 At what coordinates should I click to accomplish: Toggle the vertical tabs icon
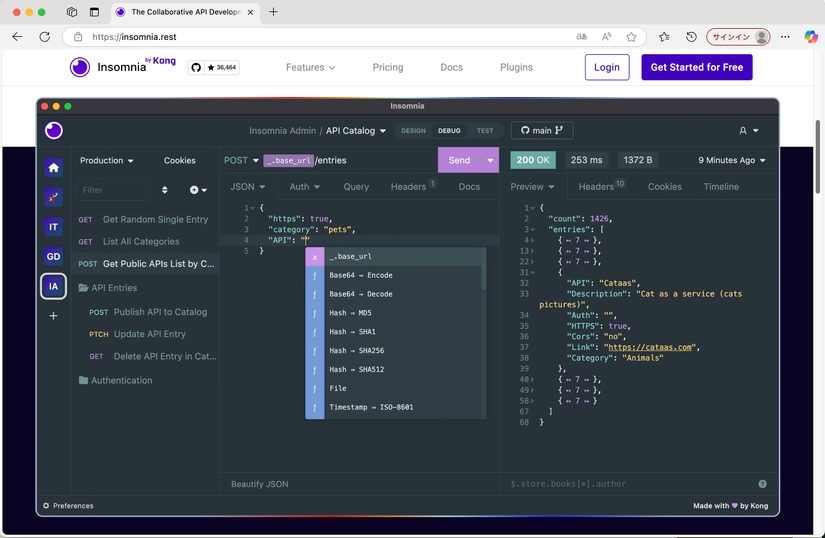[x=94, y=12]
